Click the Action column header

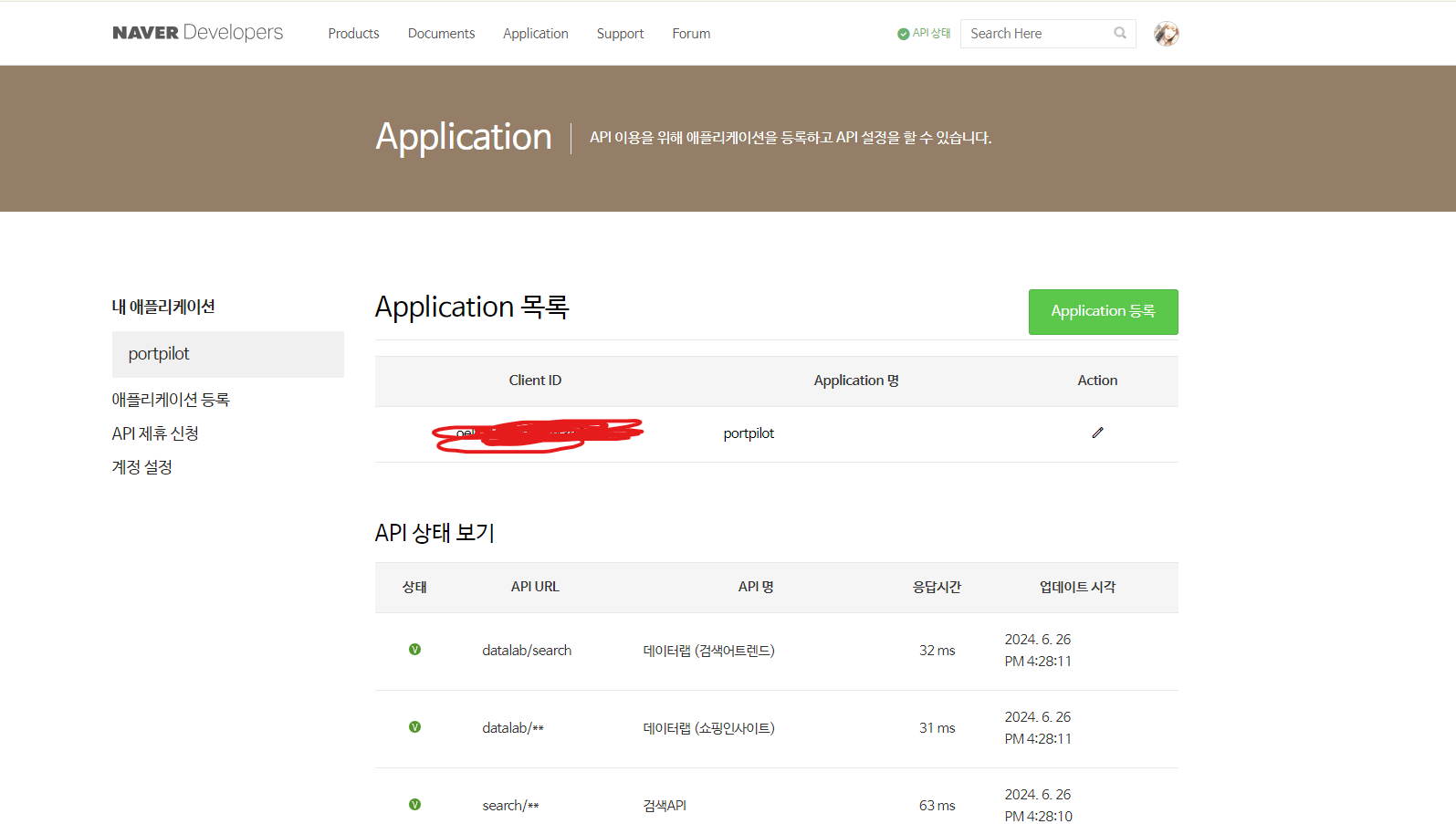[1097, 381]
